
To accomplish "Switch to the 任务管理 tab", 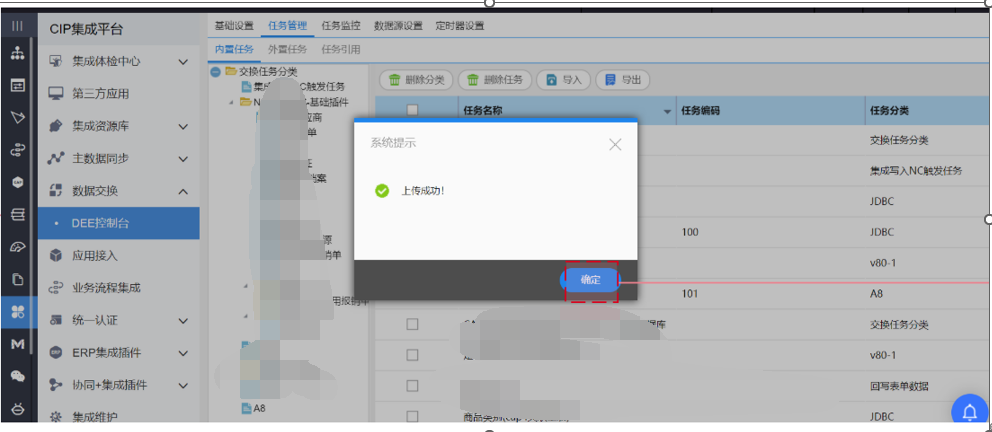I will tap(287, 26).
